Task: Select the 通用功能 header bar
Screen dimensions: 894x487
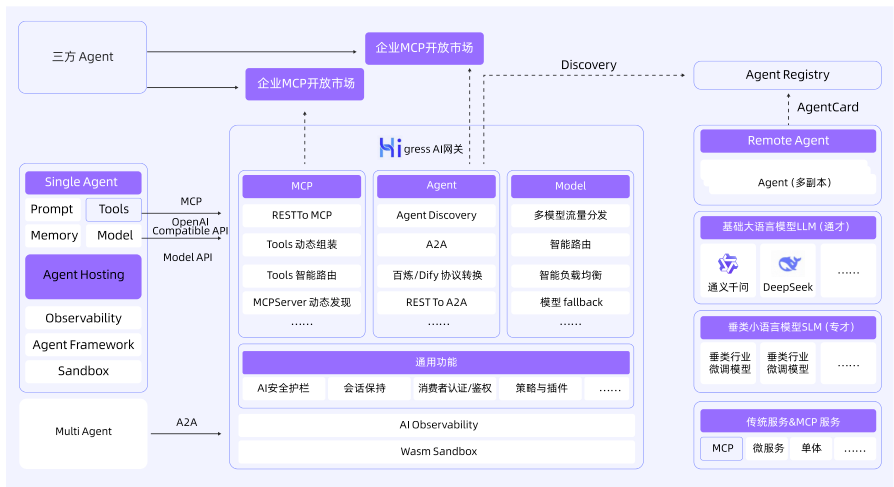Action: 436,363
